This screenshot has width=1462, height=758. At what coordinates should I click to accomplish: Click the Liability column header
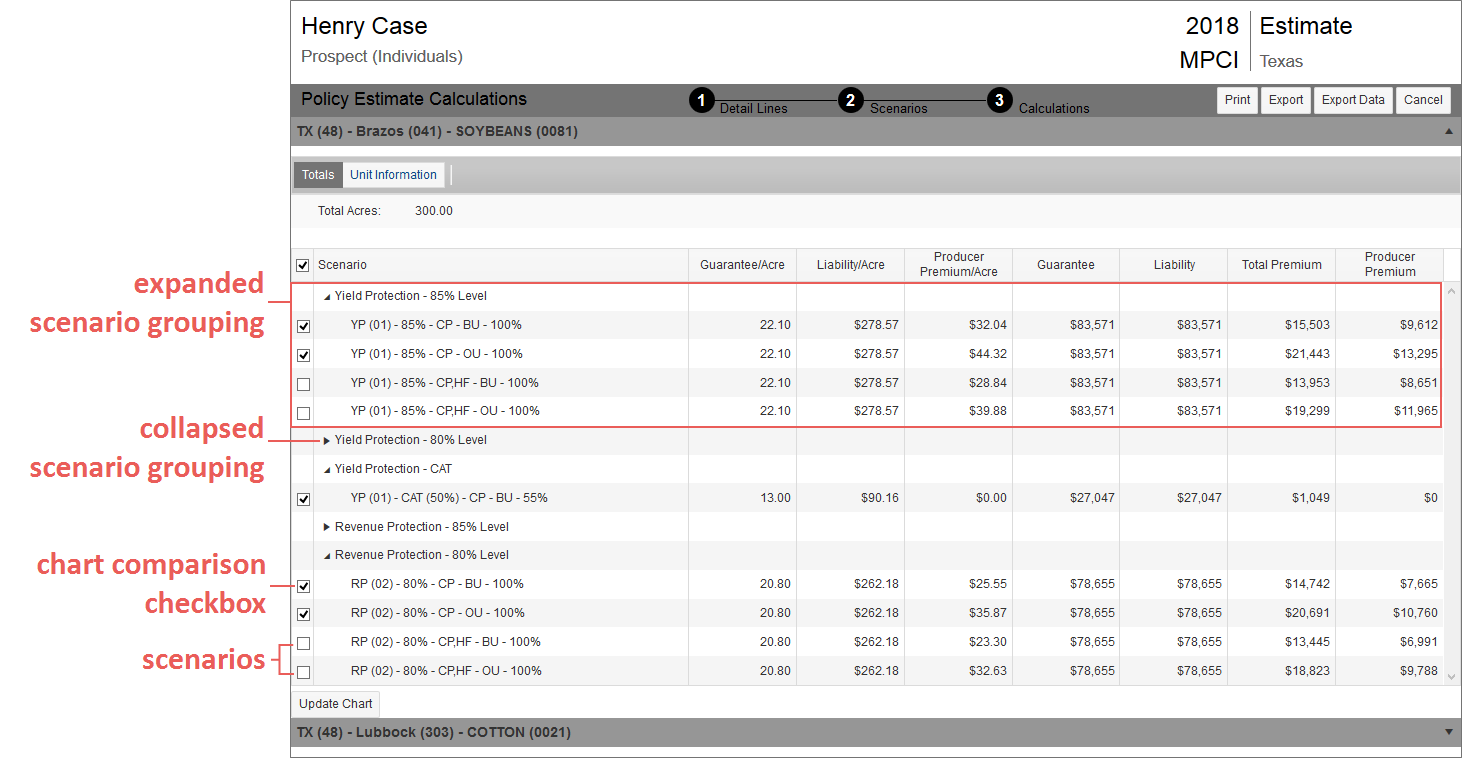[1174, 265]
